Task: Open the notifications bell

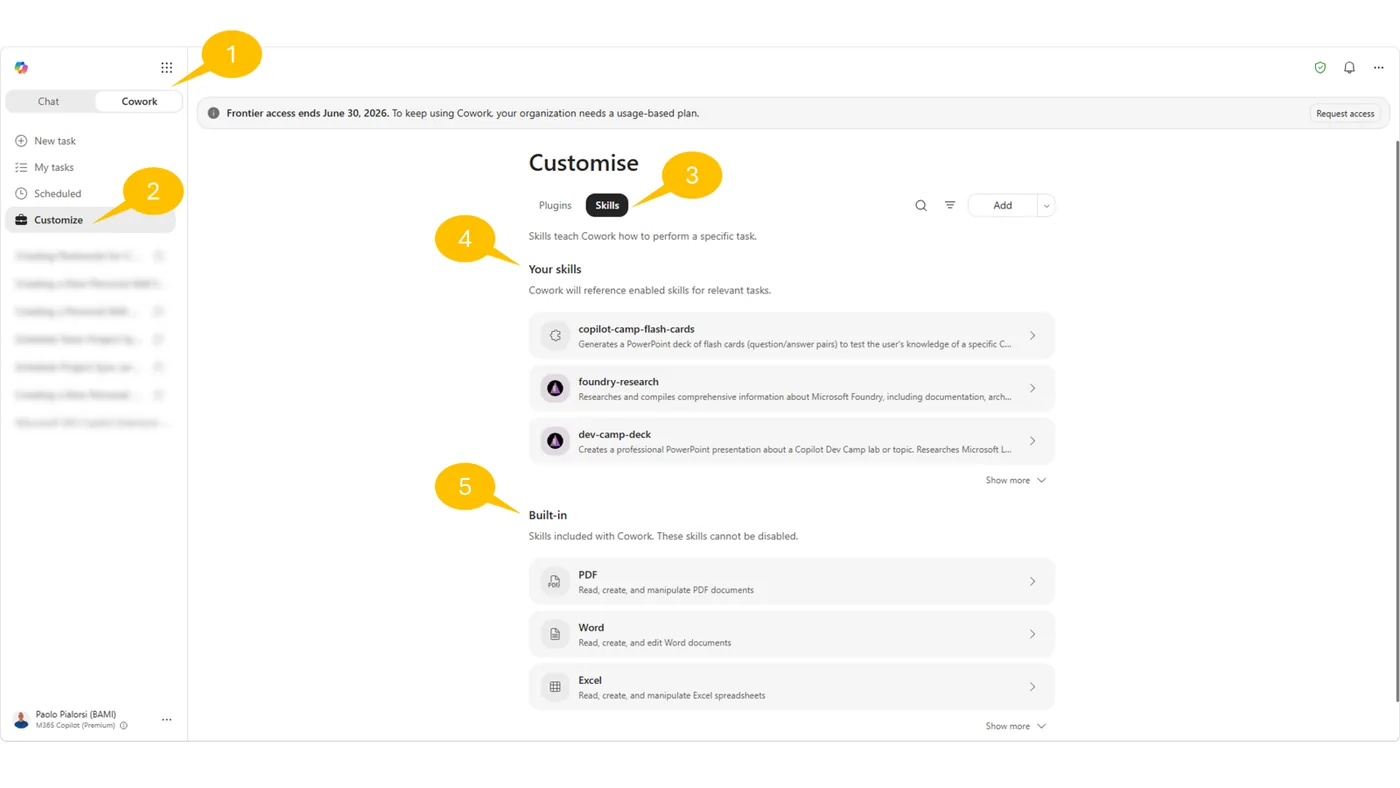Action: [1349, 68]
